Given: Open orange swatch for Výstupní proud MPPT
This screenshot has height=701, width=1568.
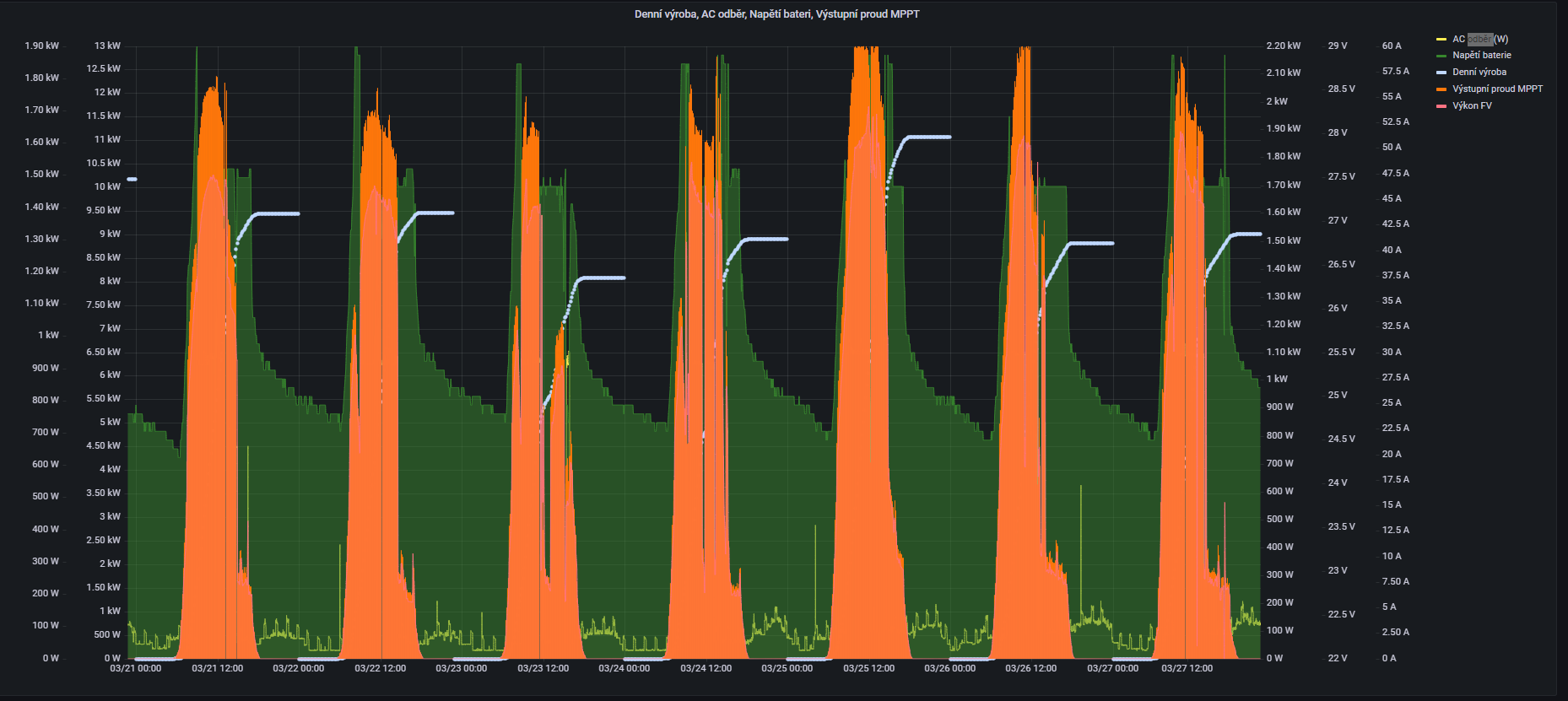Looking at the screenshot, I should [1441, 89].
